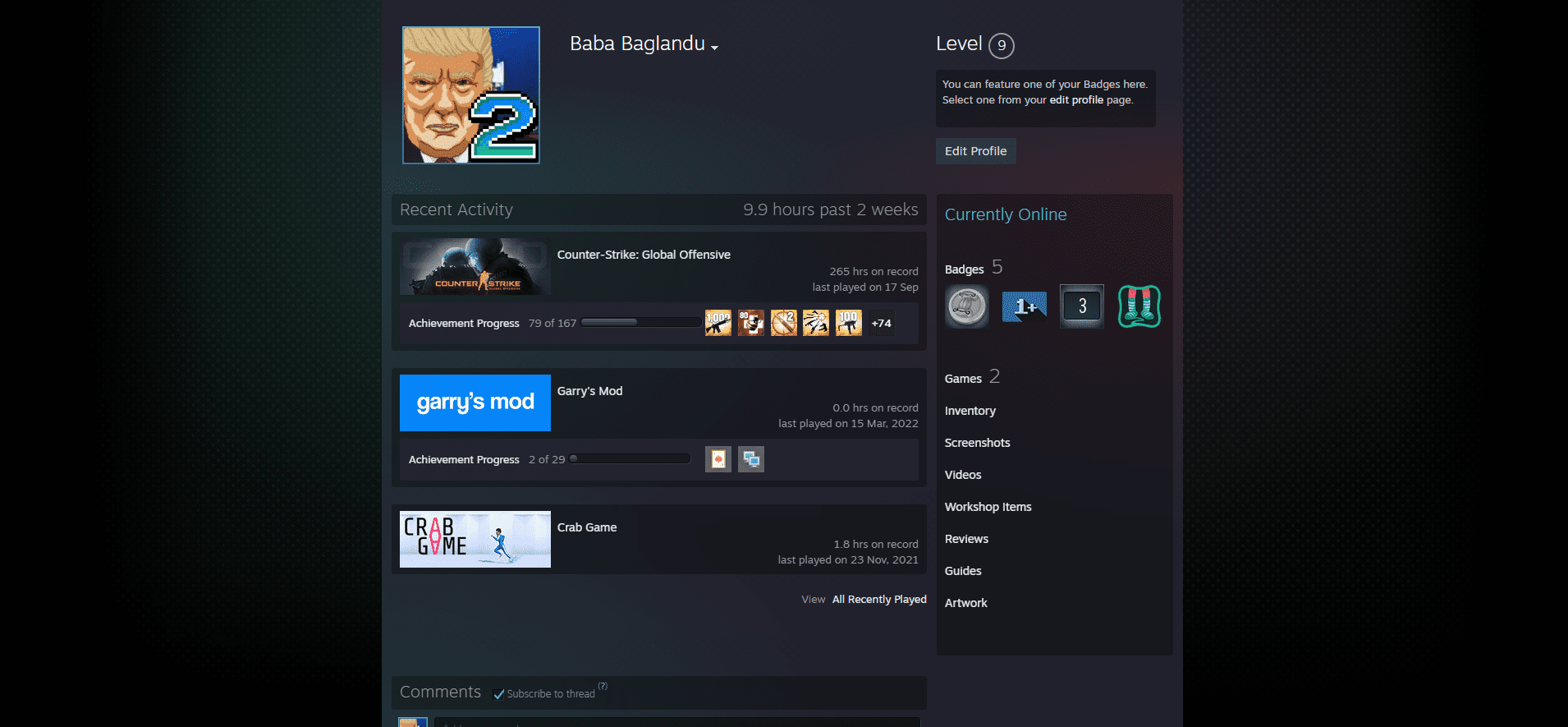The image size is (1568, 727).
Task: Click the 265 hrs on record text
Action: [x=873, y=272]
